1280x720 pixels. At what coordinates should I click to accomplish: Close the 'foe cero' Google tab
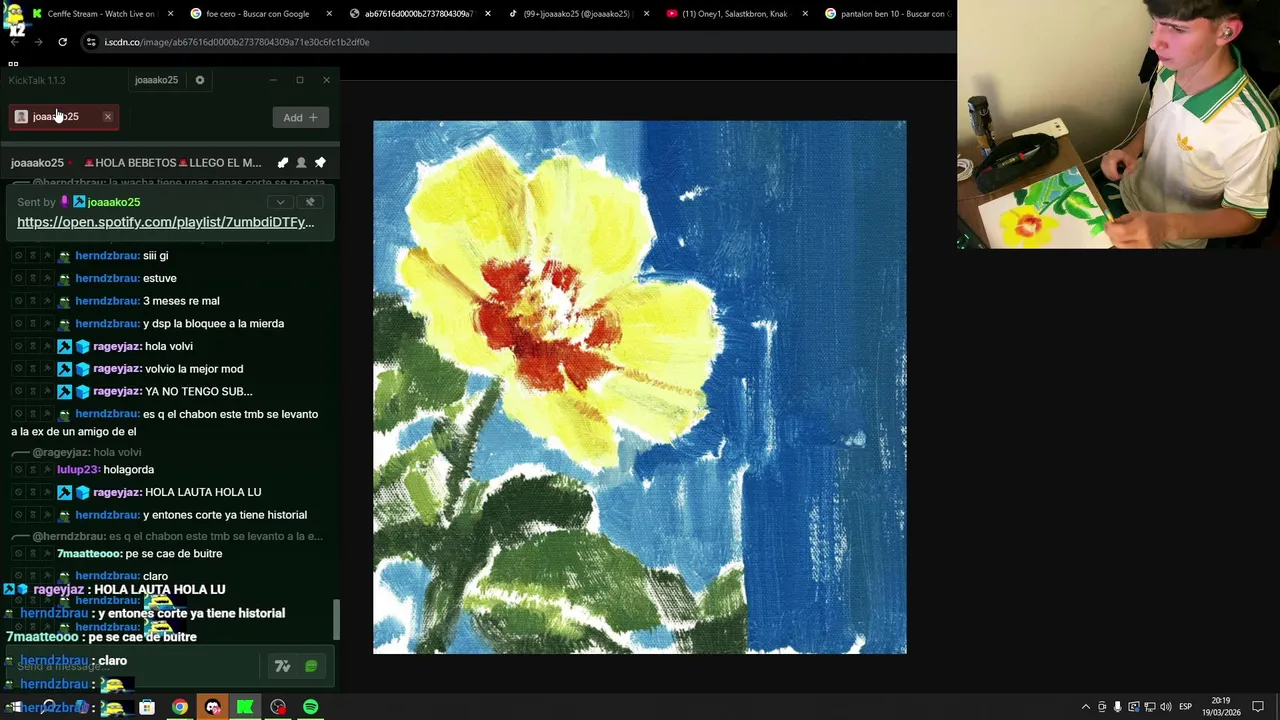point(329,14)
